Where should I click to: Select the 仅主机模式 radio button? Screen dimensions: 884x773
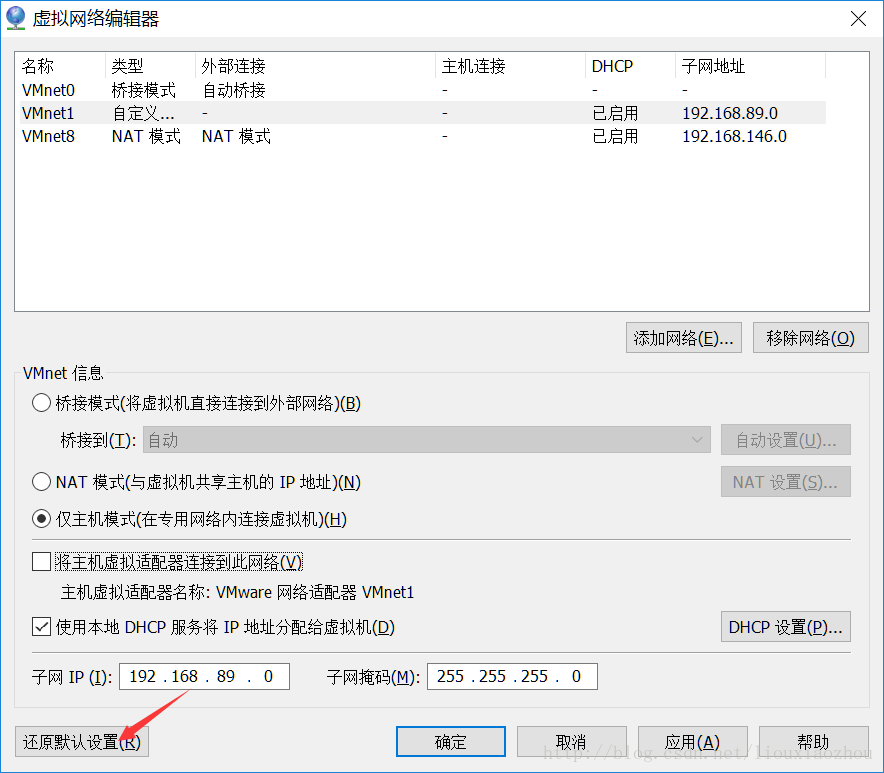click(41, 519)
